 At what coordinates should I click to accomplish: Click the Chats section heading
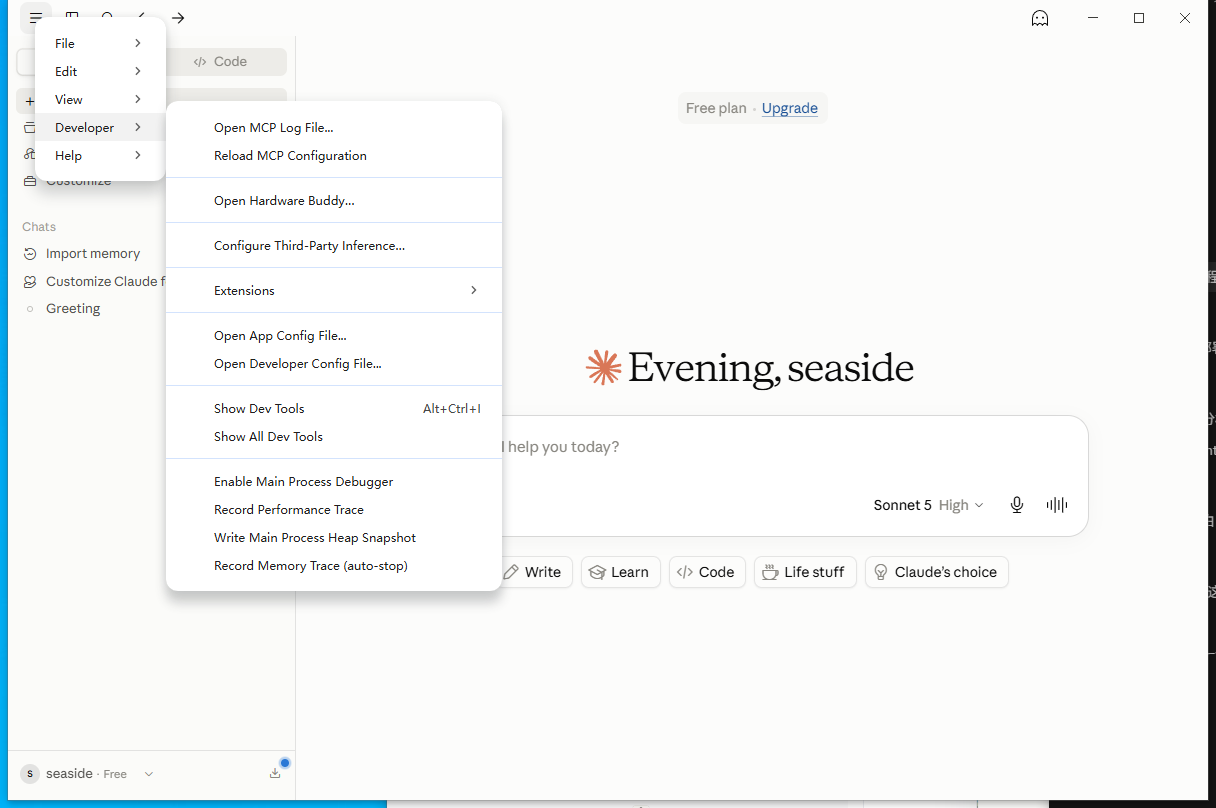(39, 227)
